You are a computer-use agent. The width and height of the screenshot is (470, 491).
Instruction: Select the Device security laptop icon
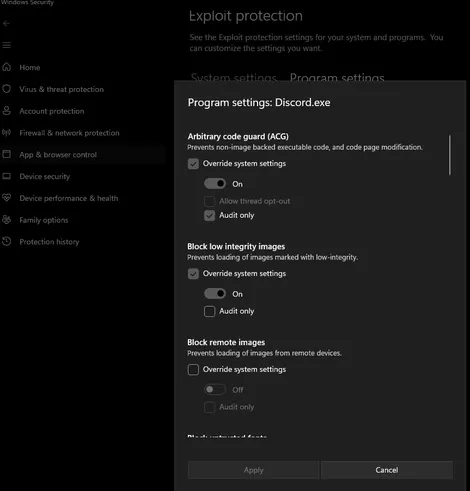coord(6,176)
